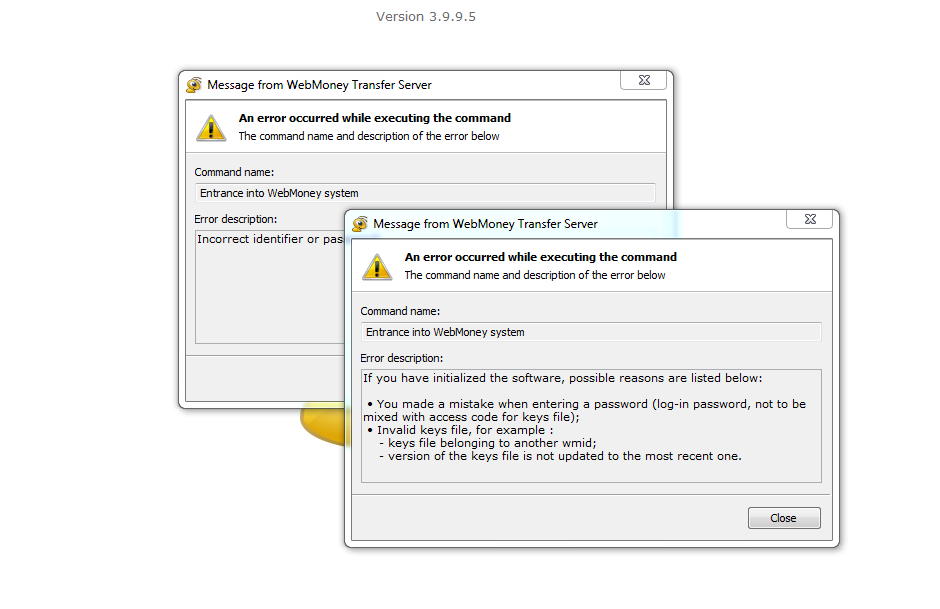The height and width of the screenshot is (609, 940).
Task: Click 'If you have initialized the software' line
Action: coord(562,378)
